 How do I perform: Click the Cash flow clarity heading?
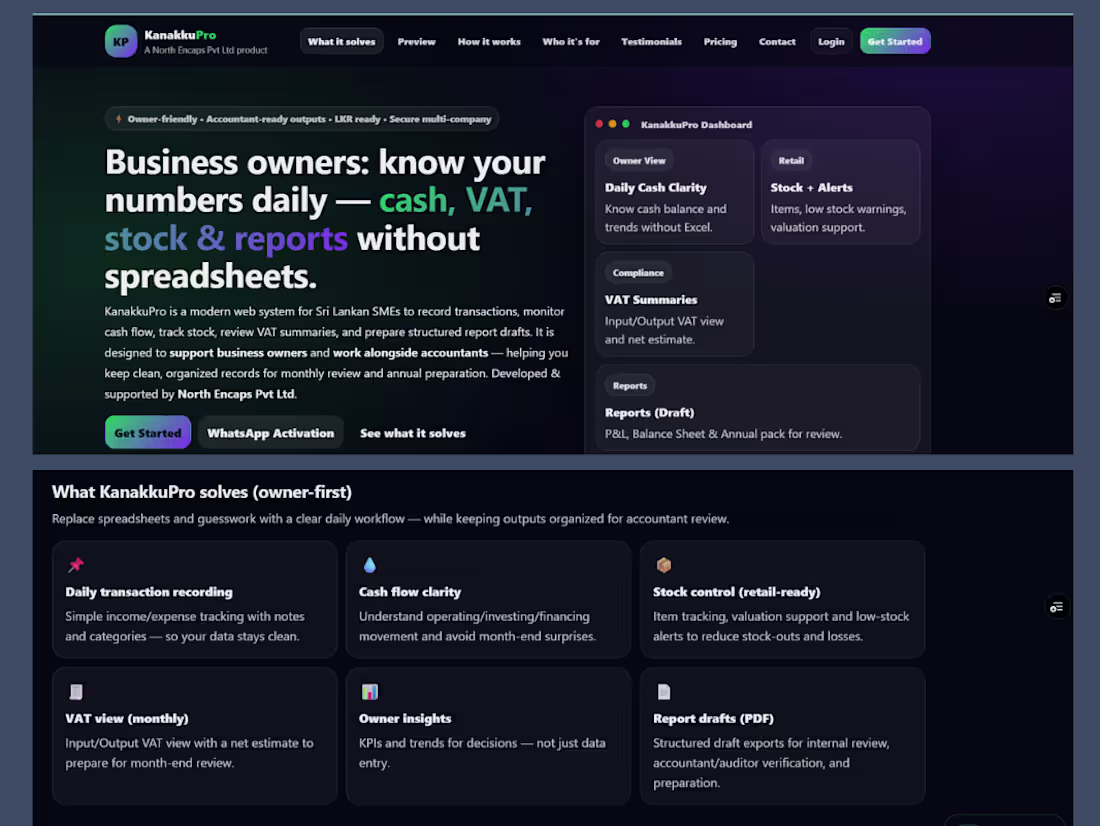pyautogui.click(x=410, y=592)
